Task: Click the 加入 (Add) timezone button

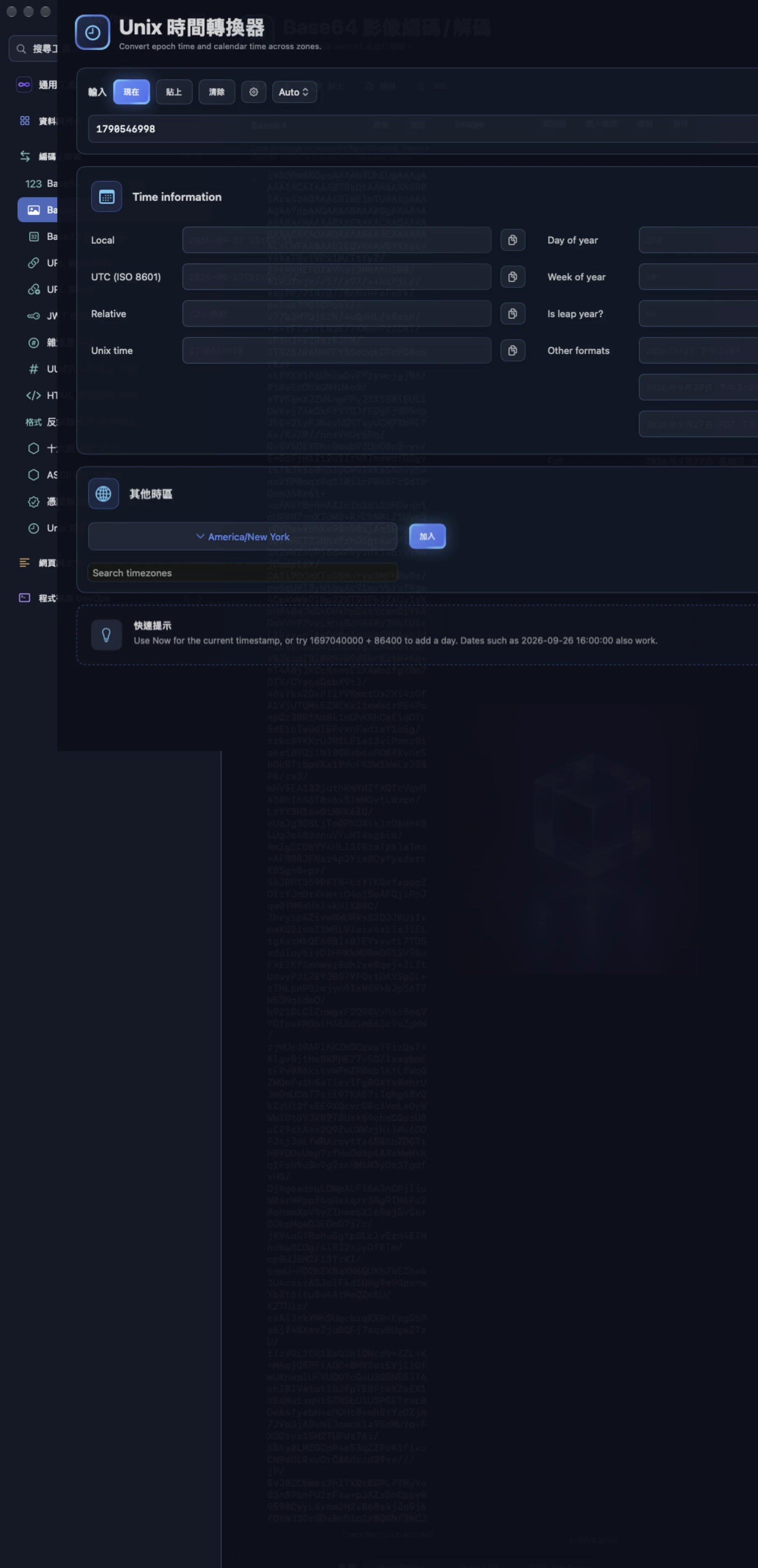Action: pyautogui.click(x=427, y=536)
